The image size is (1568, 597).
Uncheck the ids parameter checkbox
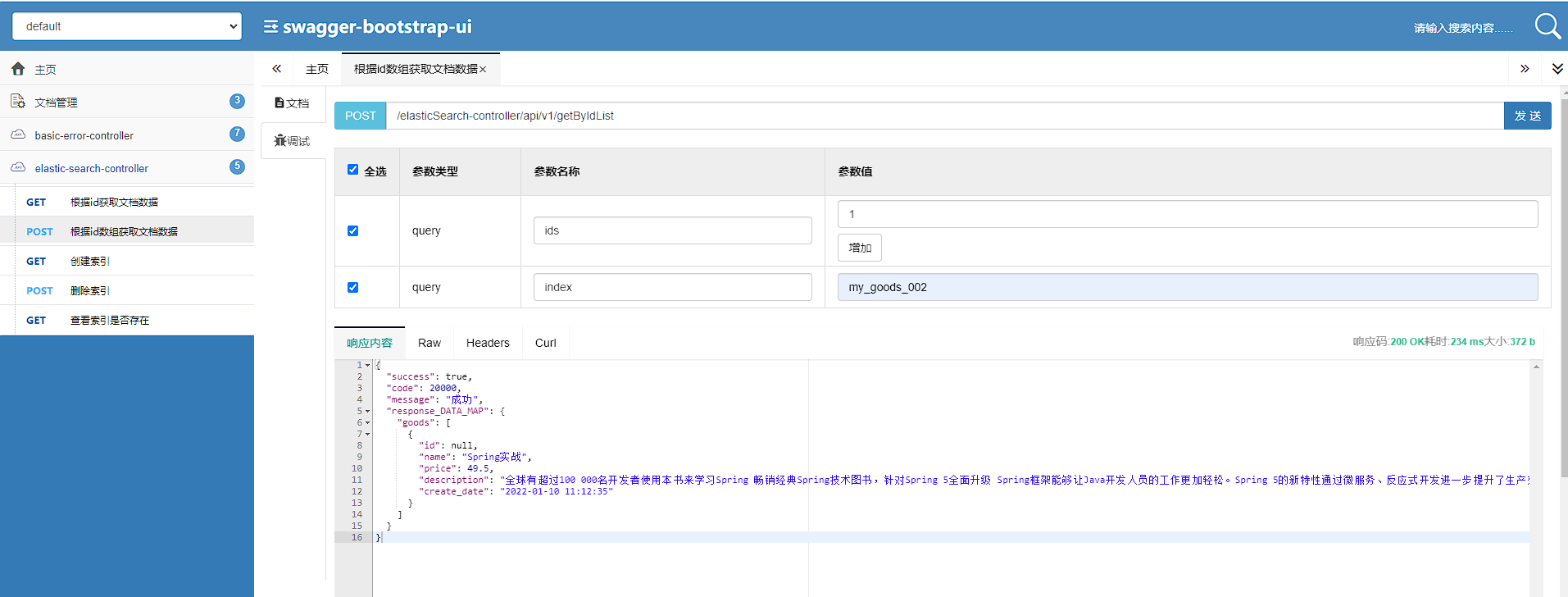352,230
